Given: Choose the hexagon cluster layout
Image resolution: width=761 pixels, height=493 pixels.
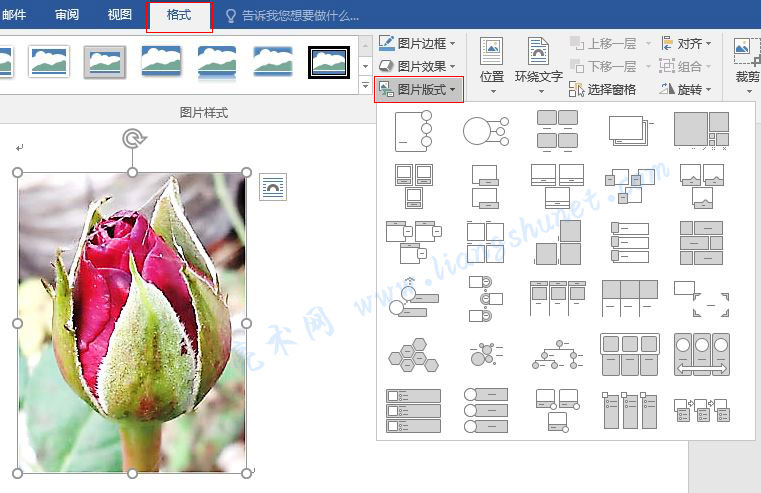Looking at the screenshot, I should 414,355.
